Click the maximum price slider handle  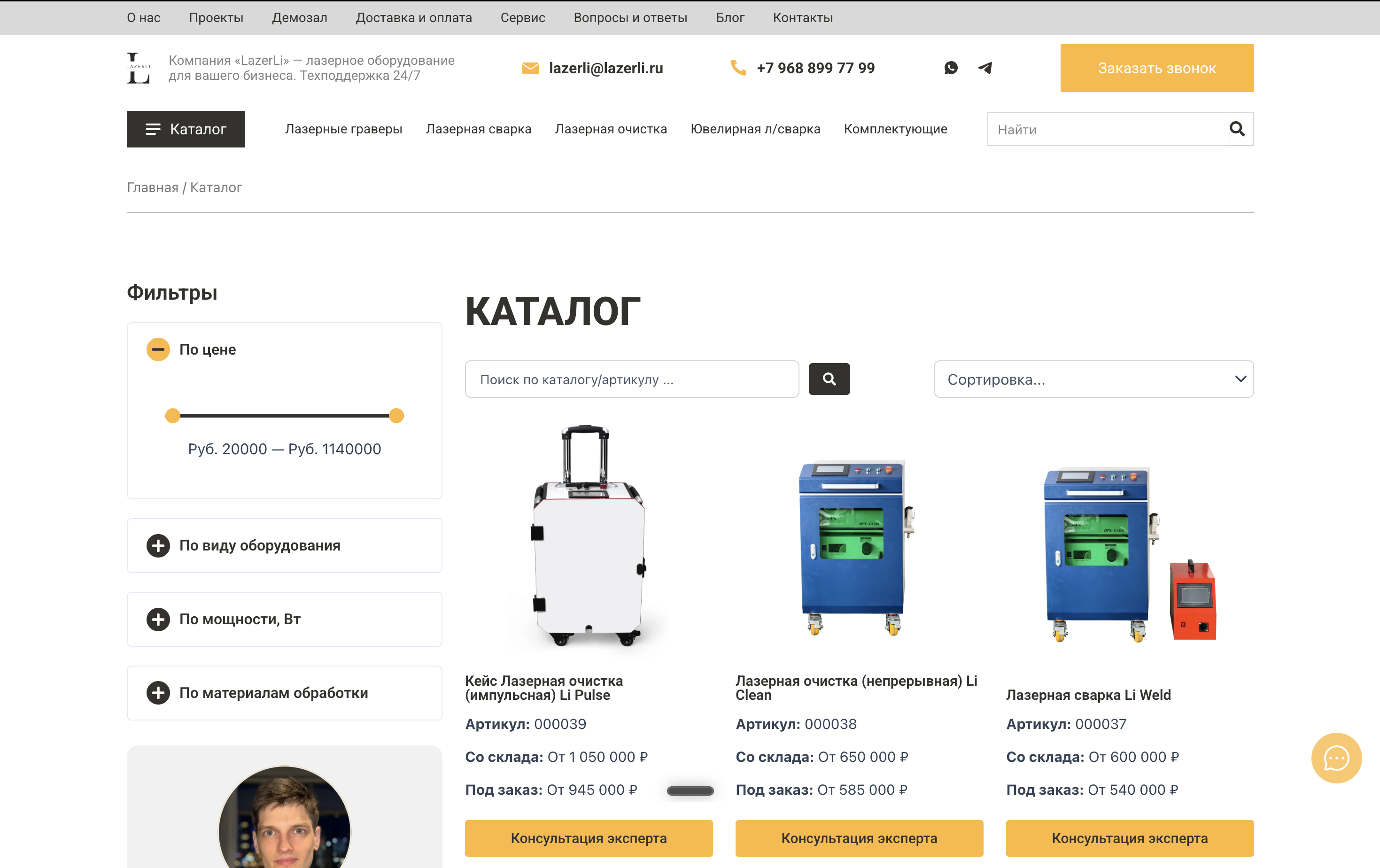(396, 415)
